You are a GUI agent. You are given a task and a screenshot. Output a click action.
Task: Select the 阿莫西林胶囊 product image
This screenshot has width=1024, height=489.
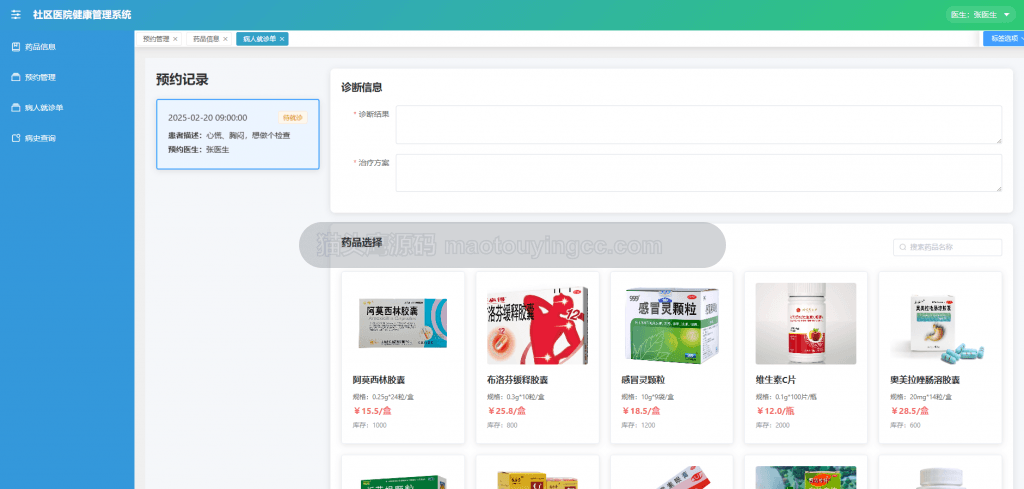[403, 324]
